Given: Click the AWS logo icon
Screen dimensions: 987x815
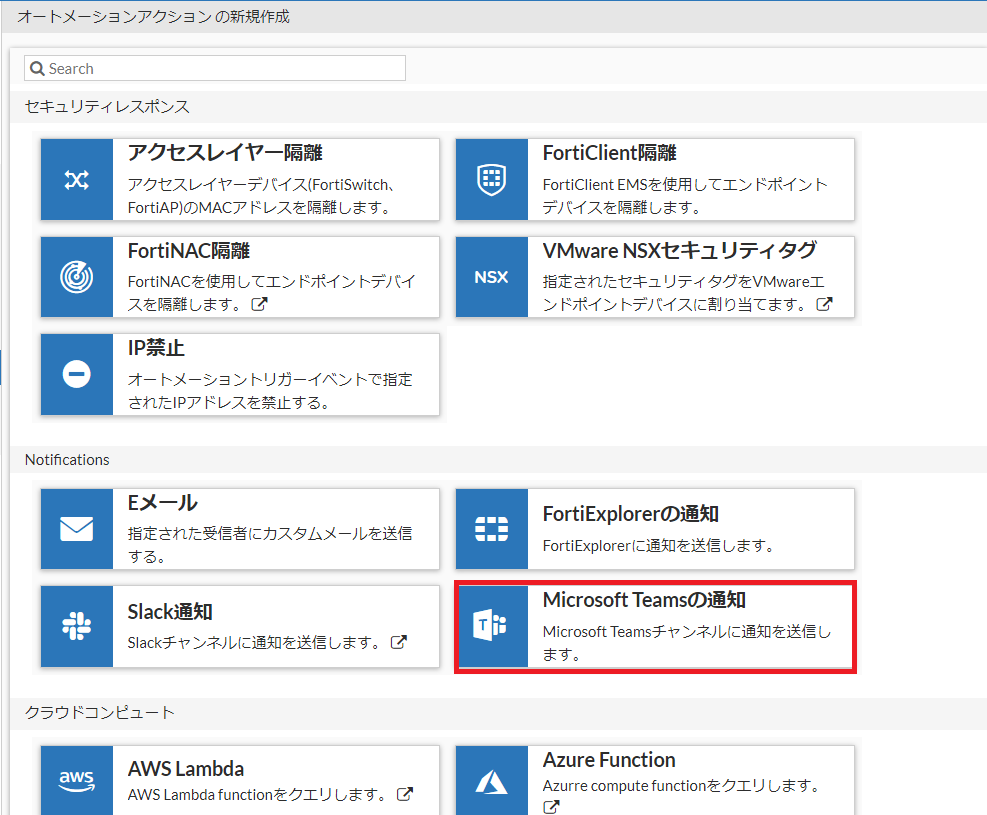Looking at the screenshot, I should coord(77,780).
